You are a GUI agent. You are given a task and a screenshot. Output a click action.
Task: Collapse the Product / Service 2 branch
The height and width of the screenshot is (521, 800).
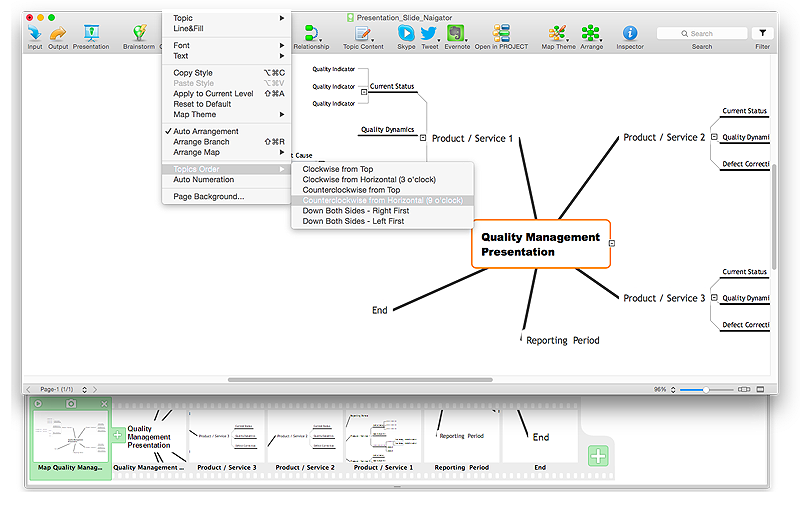point(714,137)
